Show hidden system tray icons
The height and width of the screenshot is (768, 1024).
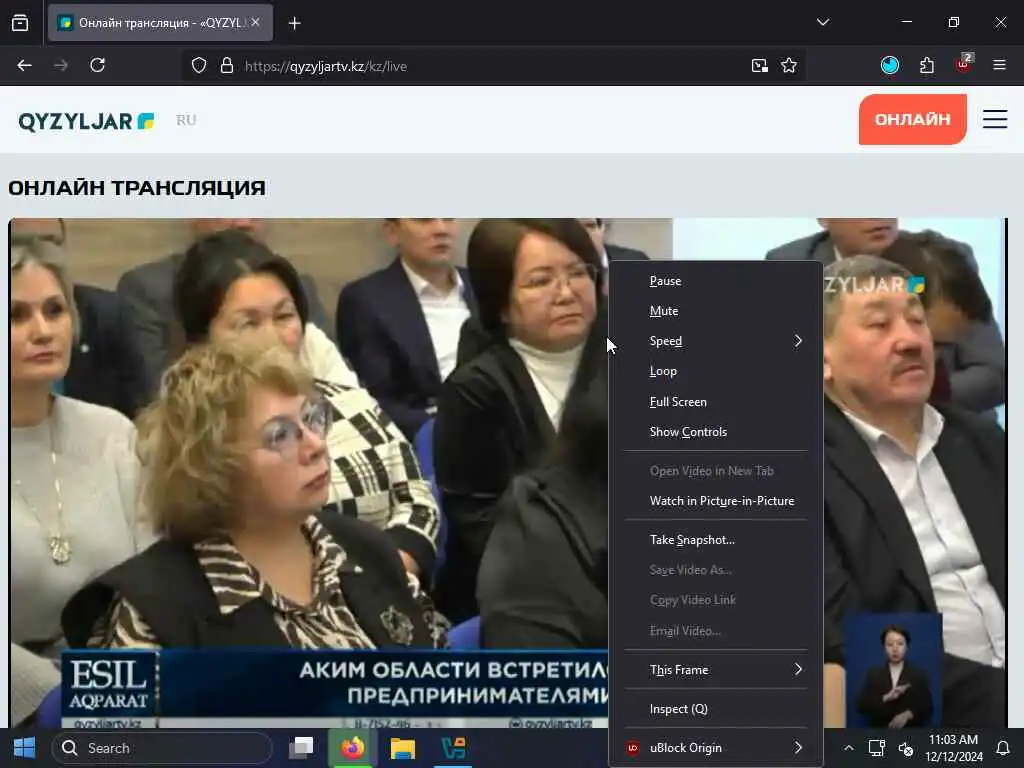click(848, 748)
